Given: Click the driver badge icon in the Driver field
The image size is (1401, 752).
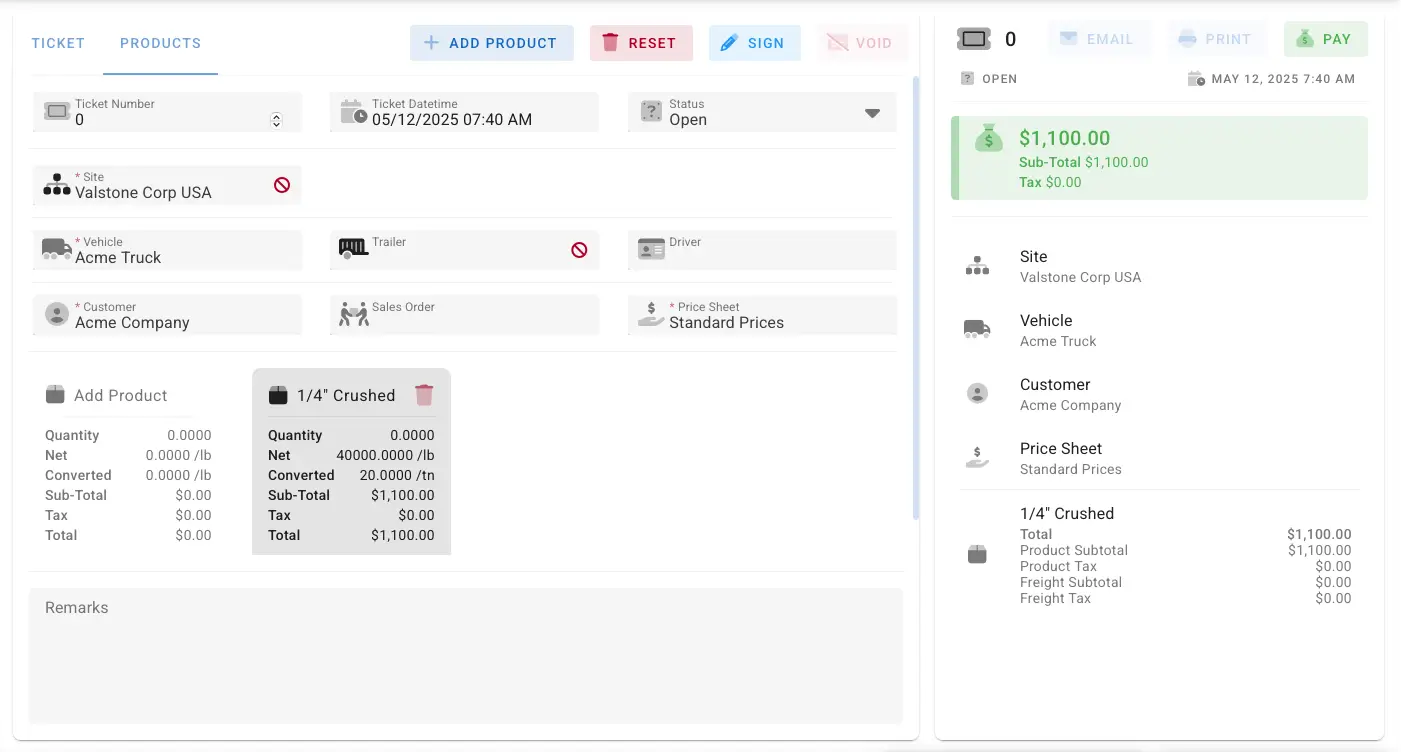Looking at the screenshot, I should point(648,249).
